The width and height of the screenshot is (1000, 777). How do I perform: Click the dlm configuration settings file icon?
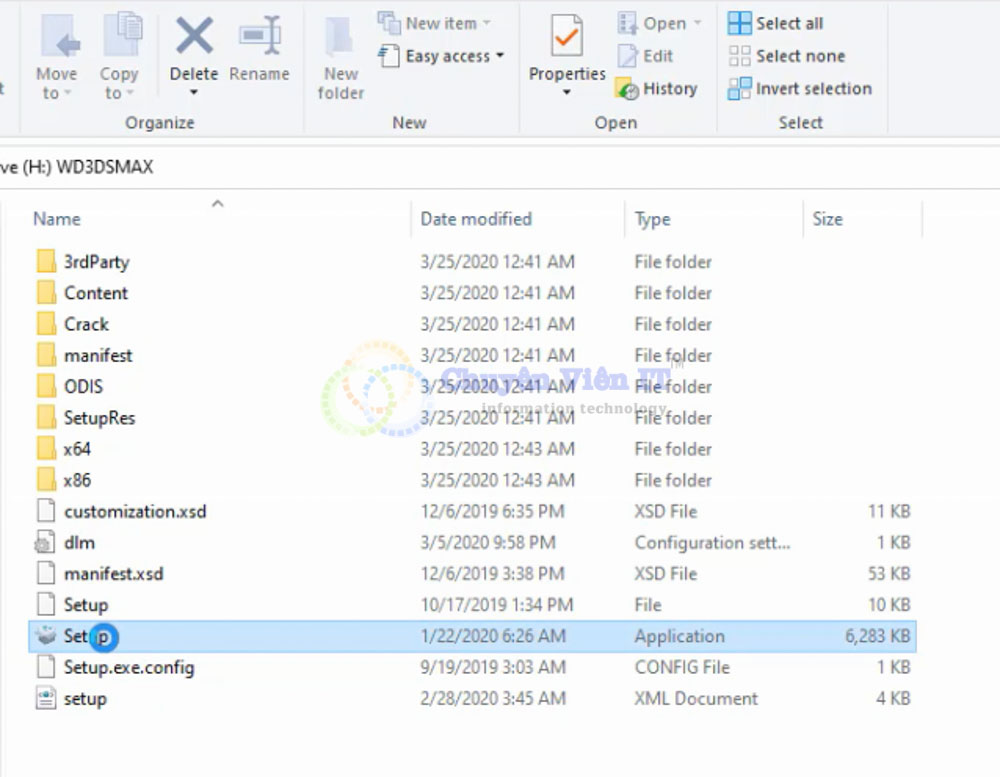(46, 543)
